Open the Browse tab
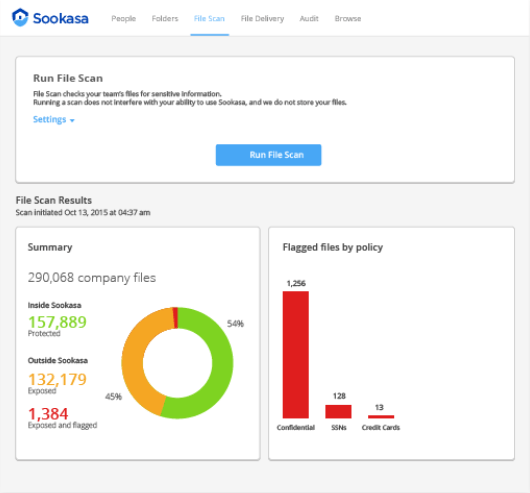This screenshot has width=530, height=493. 348,19
